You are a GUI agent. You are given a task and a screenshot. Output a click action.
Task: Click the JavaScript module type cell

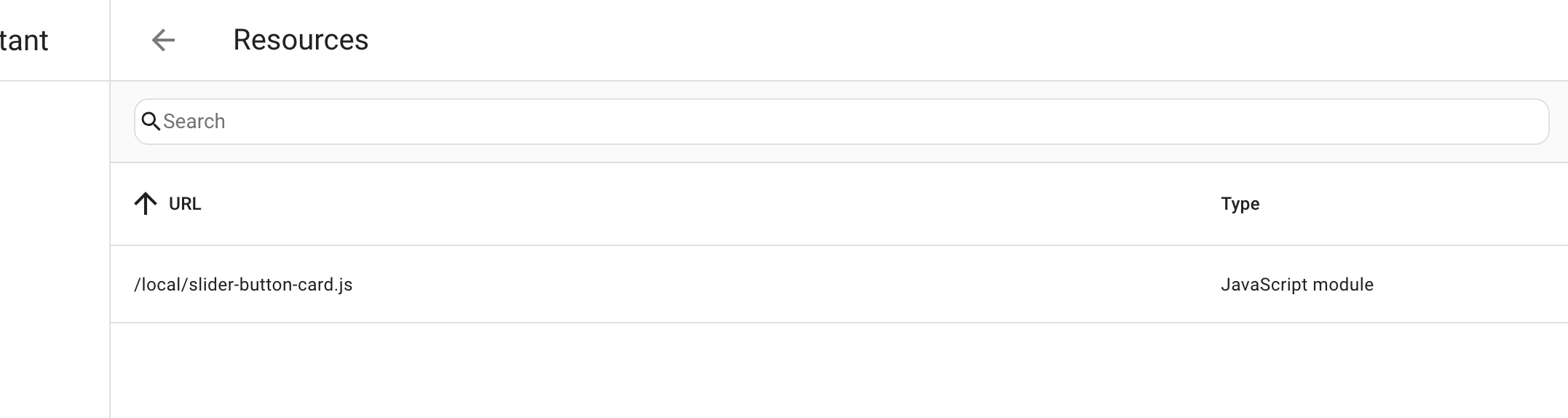1296,285
